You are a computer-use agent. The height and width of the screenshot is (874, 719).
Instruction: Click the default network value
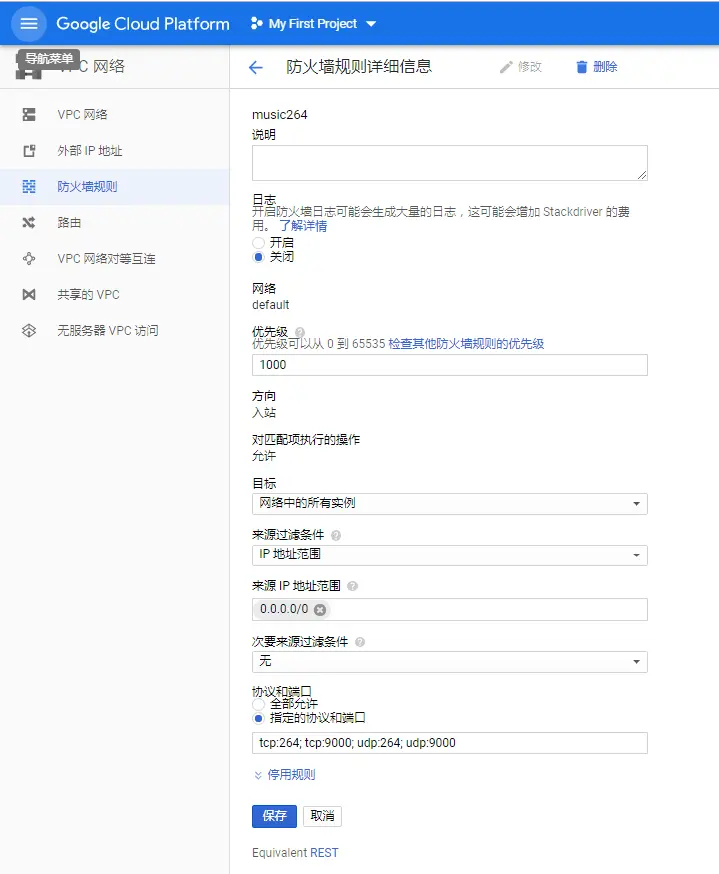pos(270,305)
